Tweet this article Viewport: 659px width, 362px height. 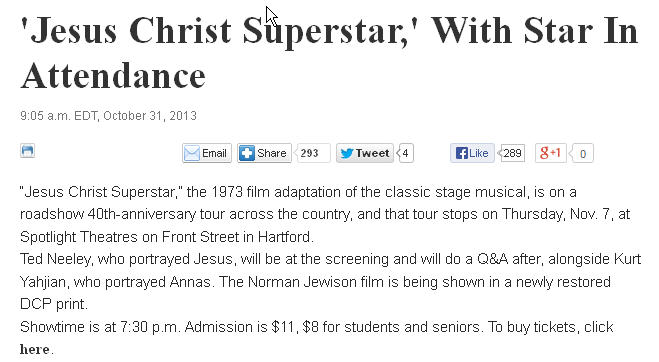pyautogui.click(x=365, y=153)
